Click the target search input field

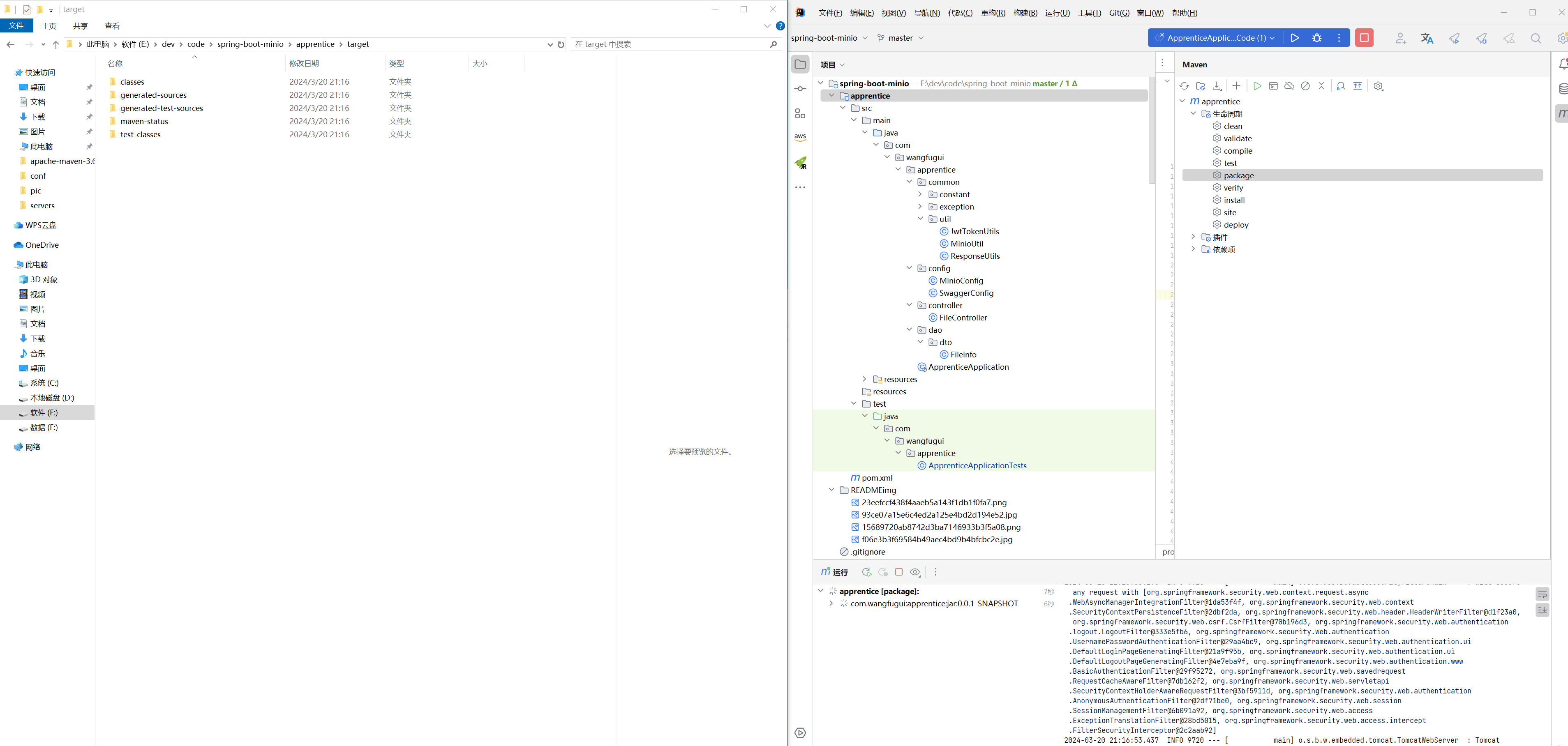[670, 44]
